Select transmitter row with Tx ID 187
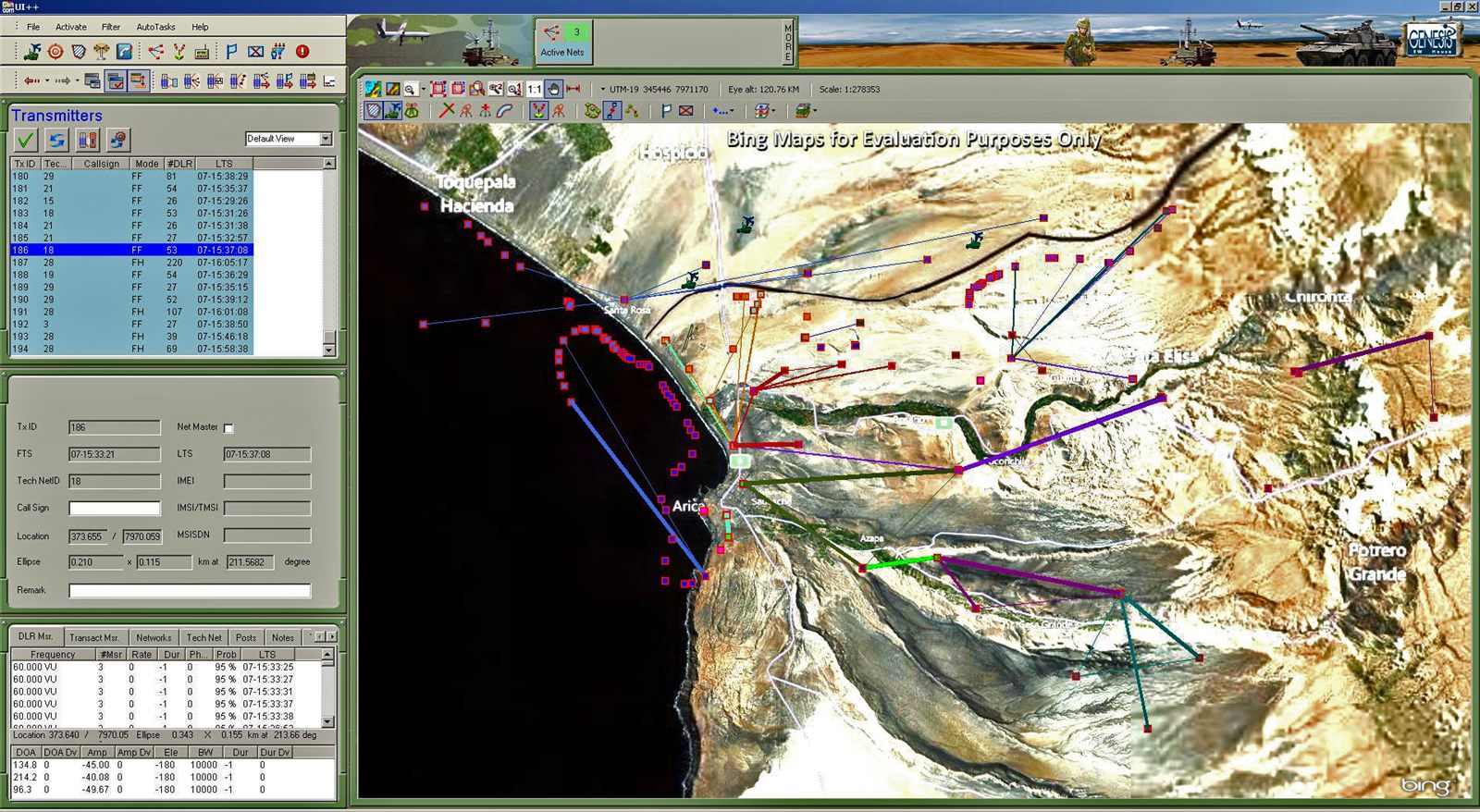Image resolution: width=1480 pixels, height=812 pixels. point(131,263)
